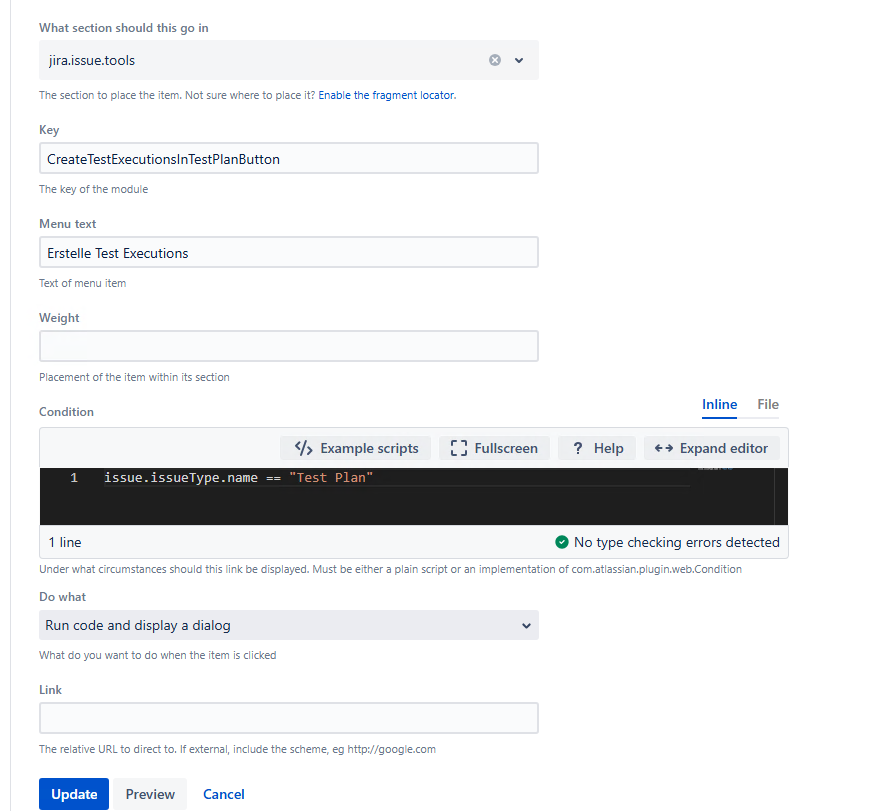Focus the Link input field
The image size is (893, 811).
point(289,718)
